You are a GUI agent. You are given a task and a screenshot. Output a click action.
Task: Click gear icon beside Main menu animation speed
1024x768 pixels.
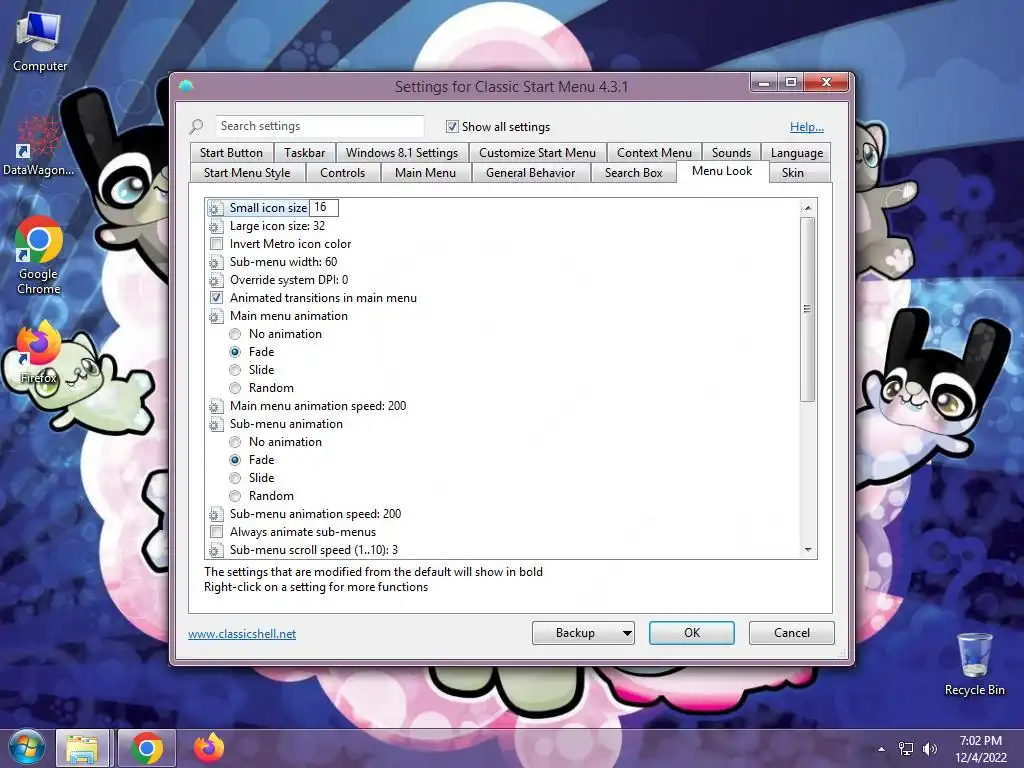pos(216,406)
